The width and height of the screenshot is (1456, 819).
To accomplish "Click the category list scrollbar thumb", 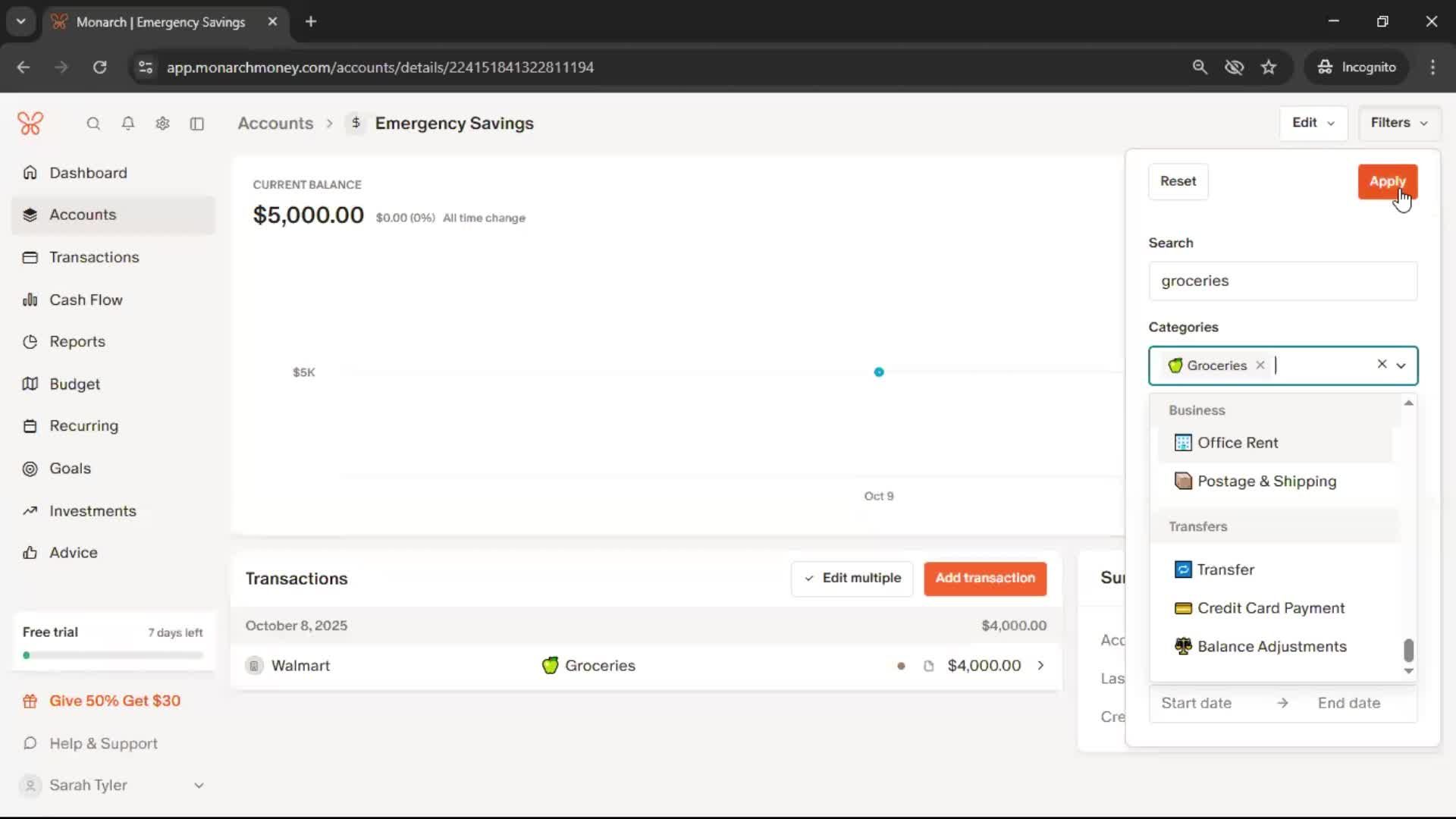I will coord(1408,650).
